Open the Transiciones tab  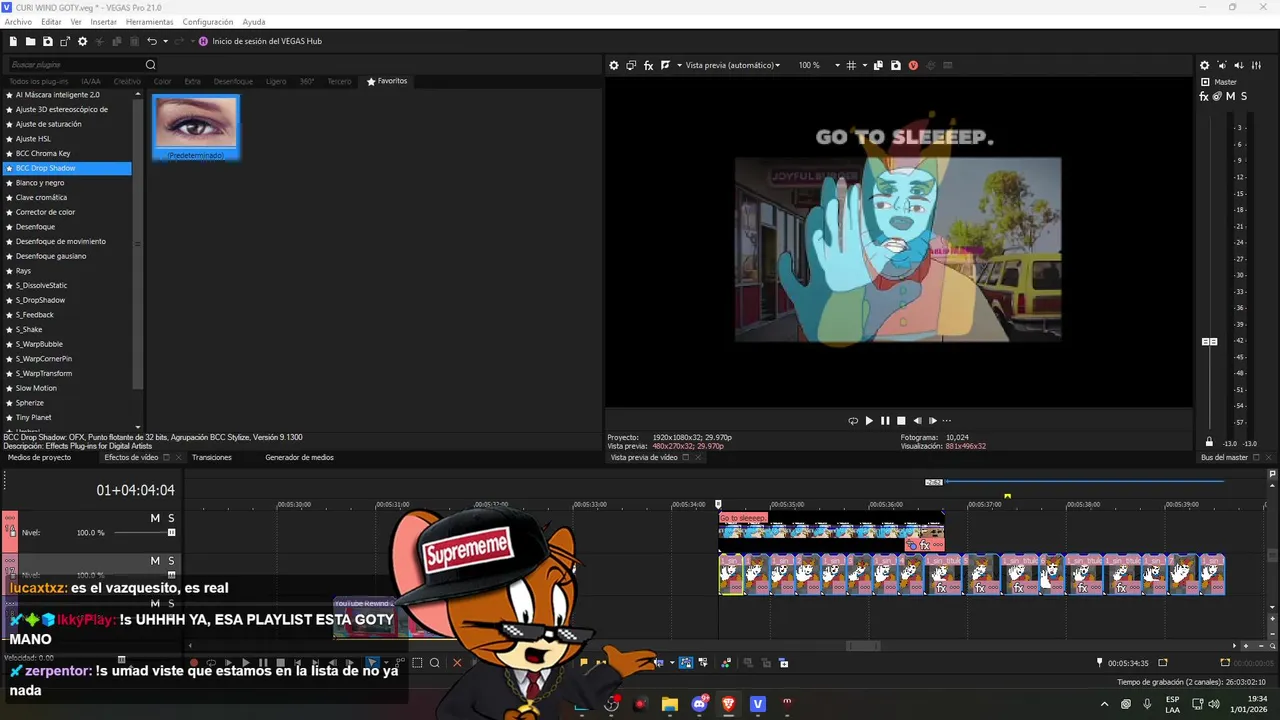coord(212,457)
